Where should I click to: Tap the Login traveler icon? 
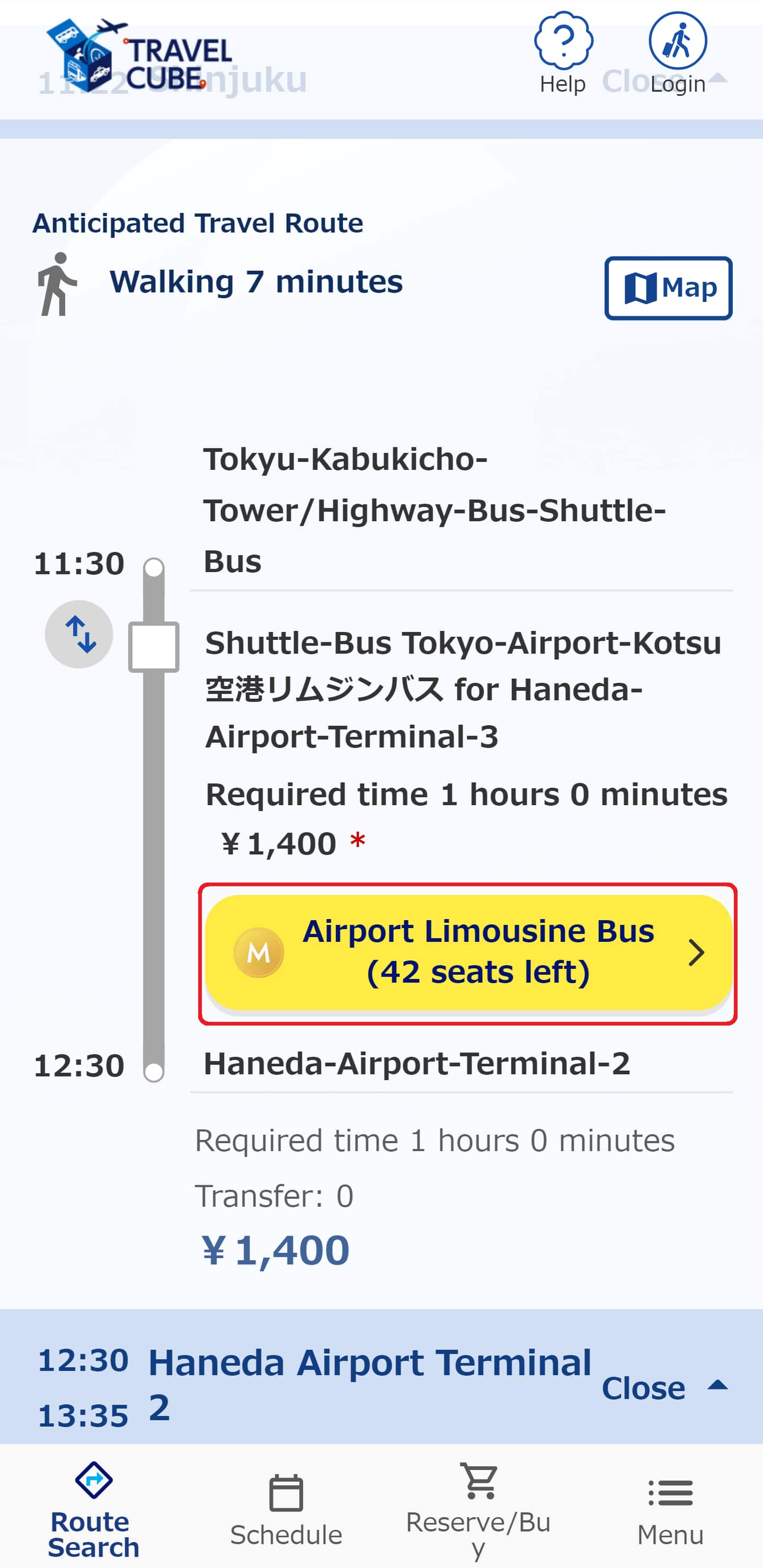(677, 41)
